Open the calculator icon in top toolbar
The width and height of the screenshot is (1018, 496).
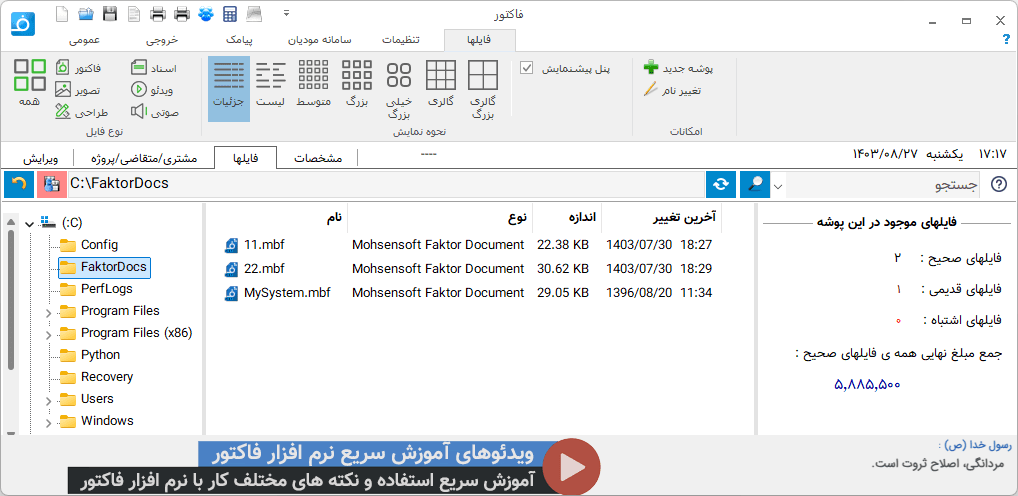[230, 13]
